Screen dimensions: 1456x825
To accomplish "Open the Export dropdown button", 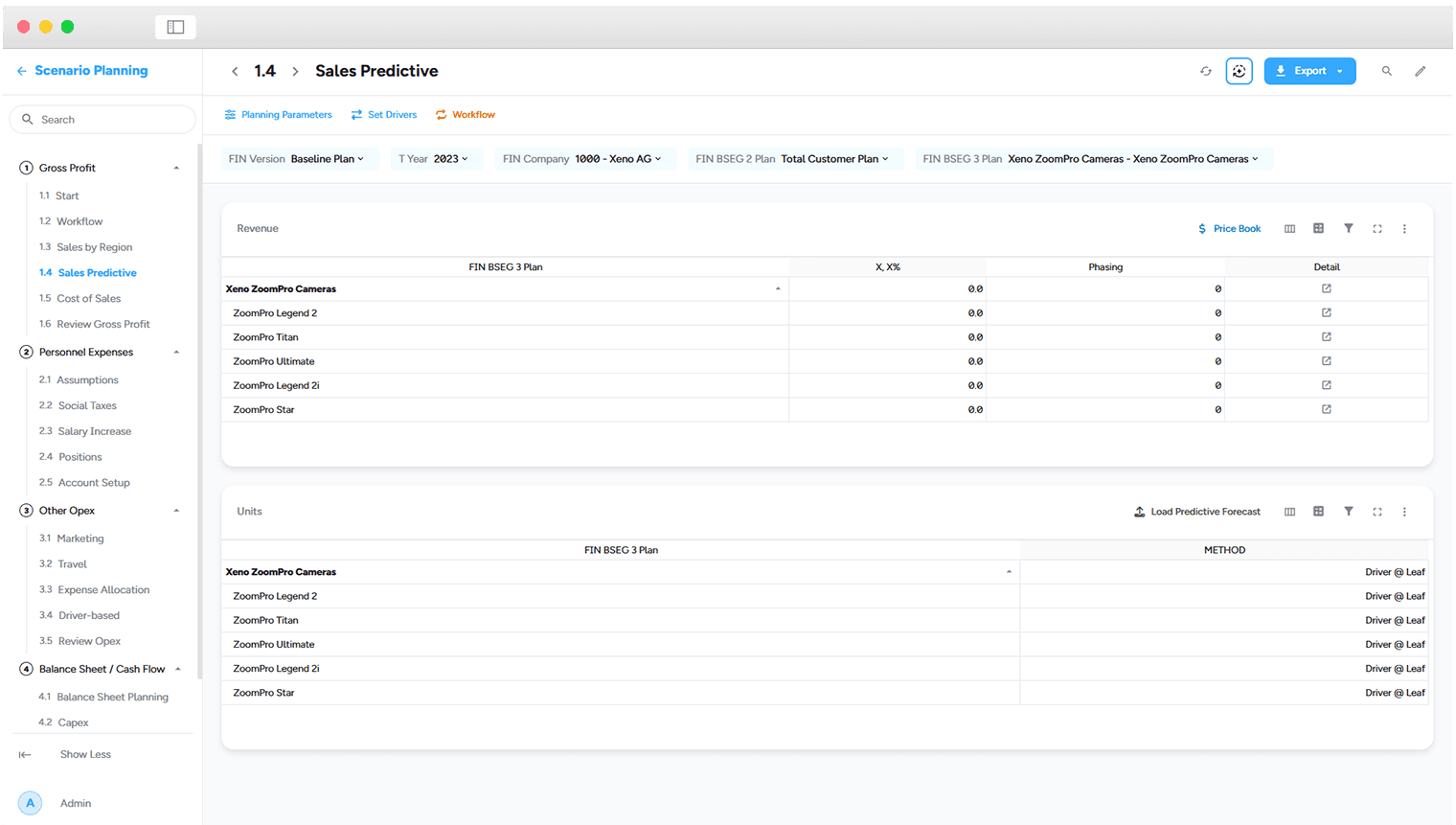I will point(1309,71).
